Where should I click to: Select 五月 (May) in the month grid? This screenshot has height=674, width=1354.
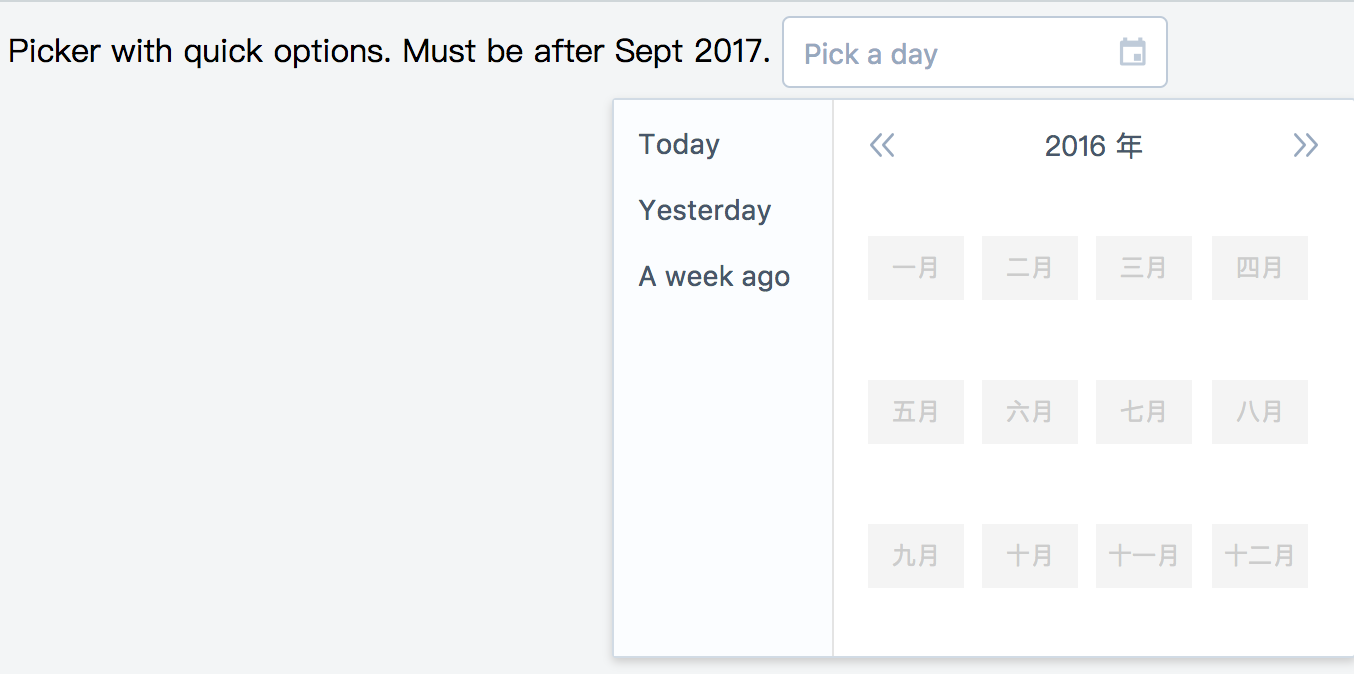pos(915,411)
